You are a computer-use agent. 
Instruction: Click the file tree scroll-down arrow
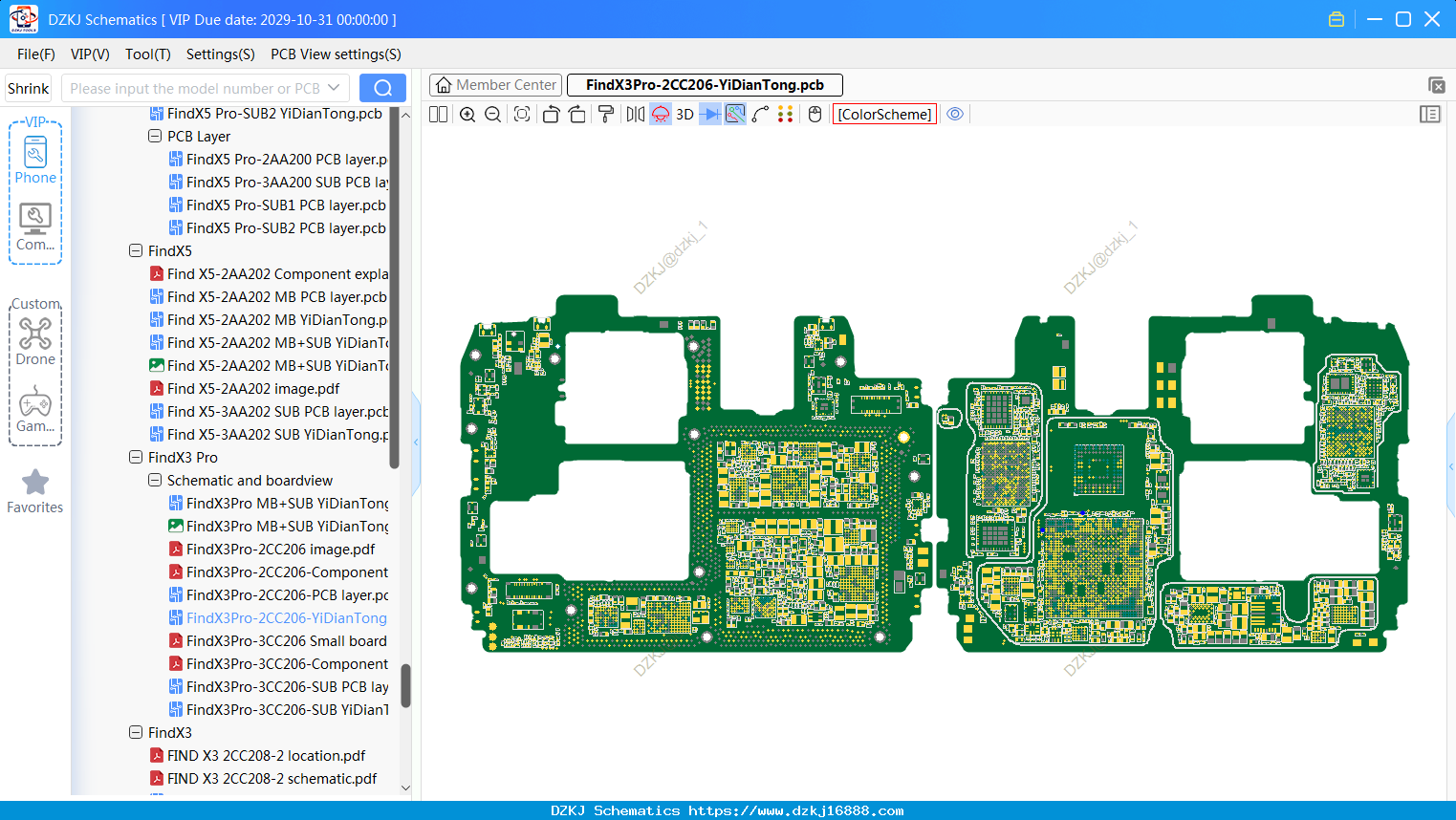(405, 788)
